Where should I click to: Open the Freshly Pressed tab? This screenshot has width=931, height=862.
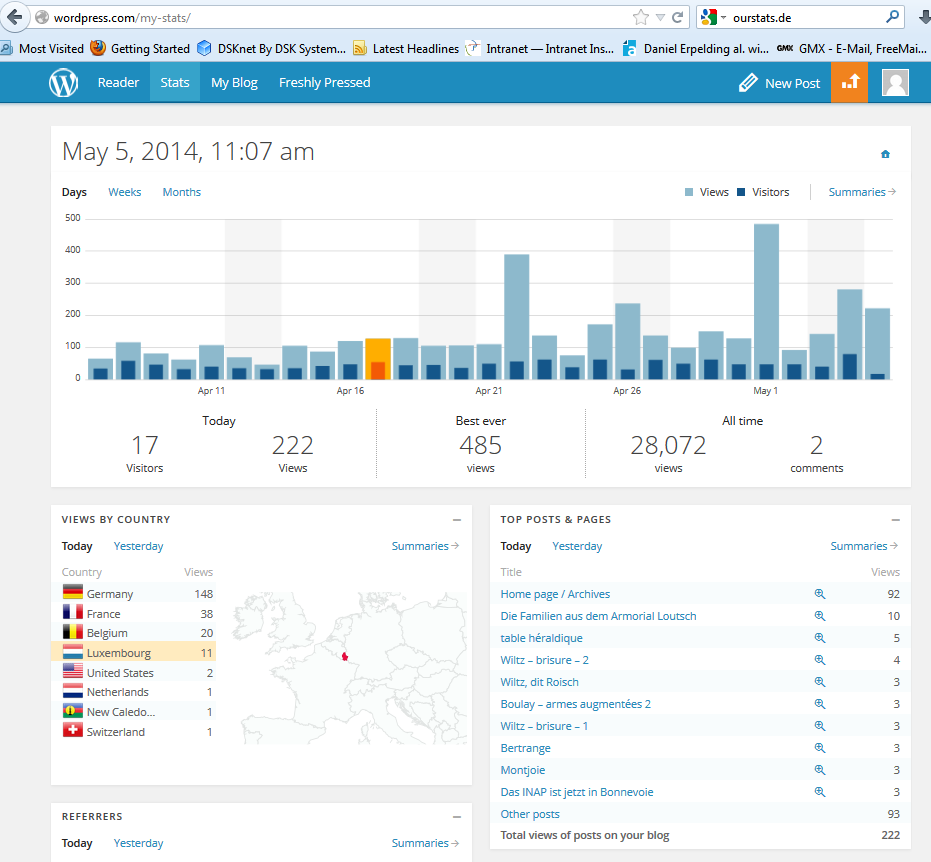coord(324,83)
